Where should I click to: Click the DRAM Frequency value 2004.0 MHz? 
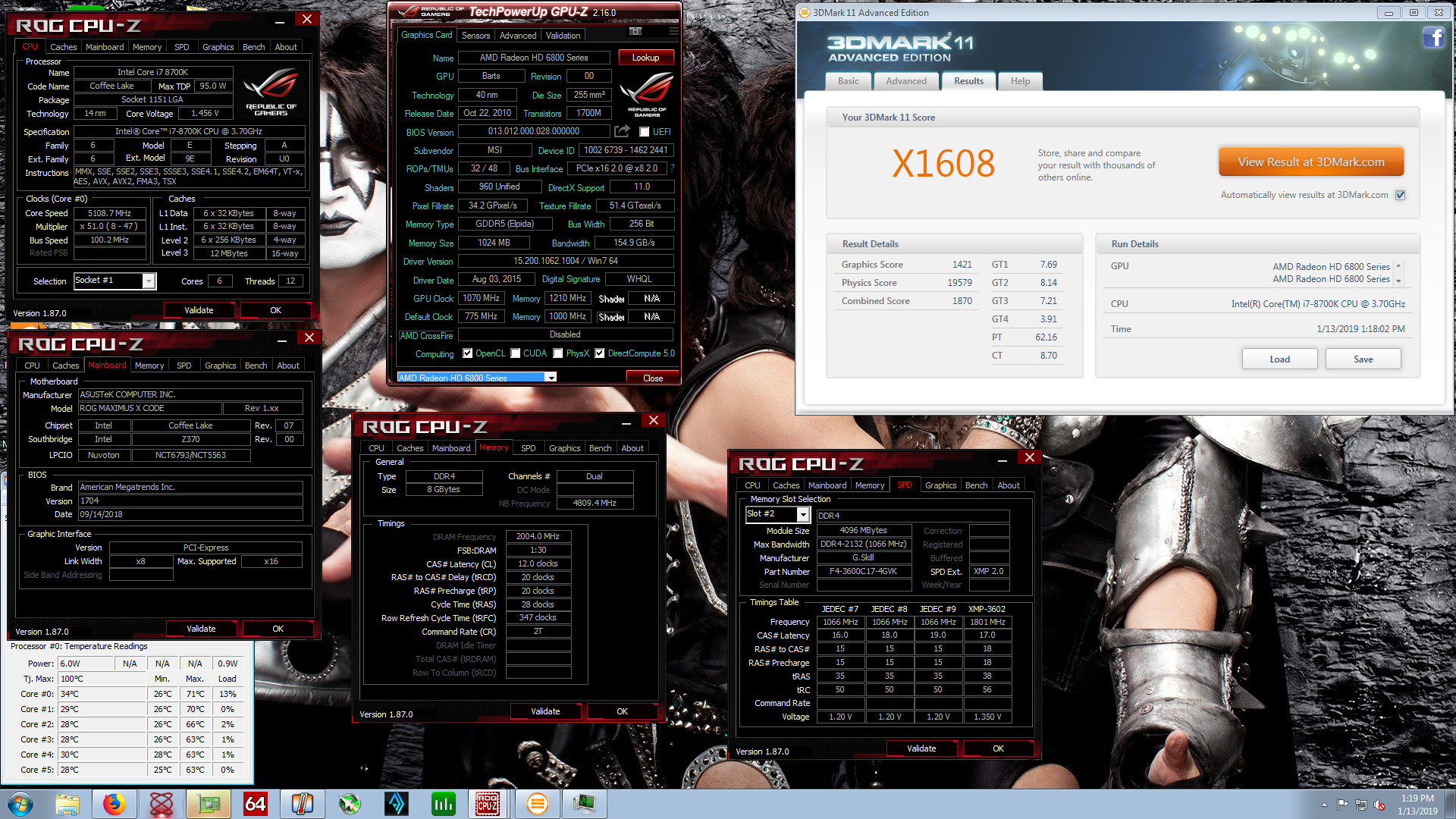[x=538, y=536]
